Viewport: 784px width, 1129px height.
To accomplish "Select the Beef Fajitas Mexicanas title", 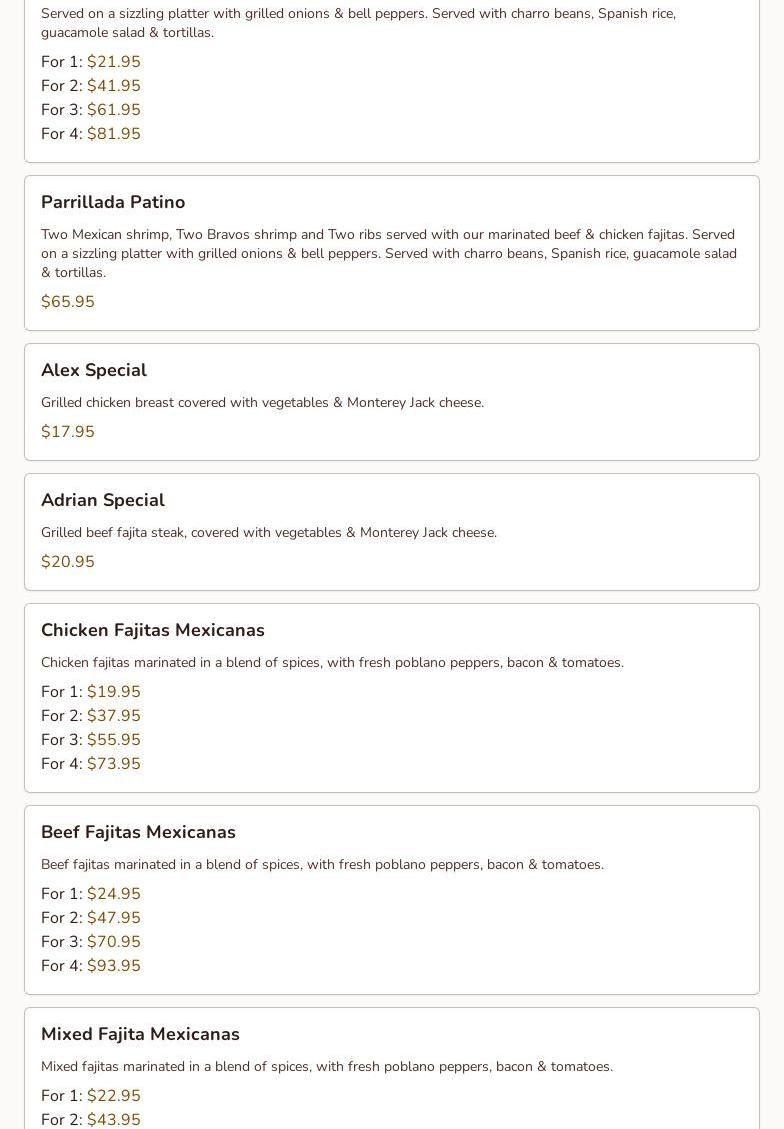I will [138, 832].
